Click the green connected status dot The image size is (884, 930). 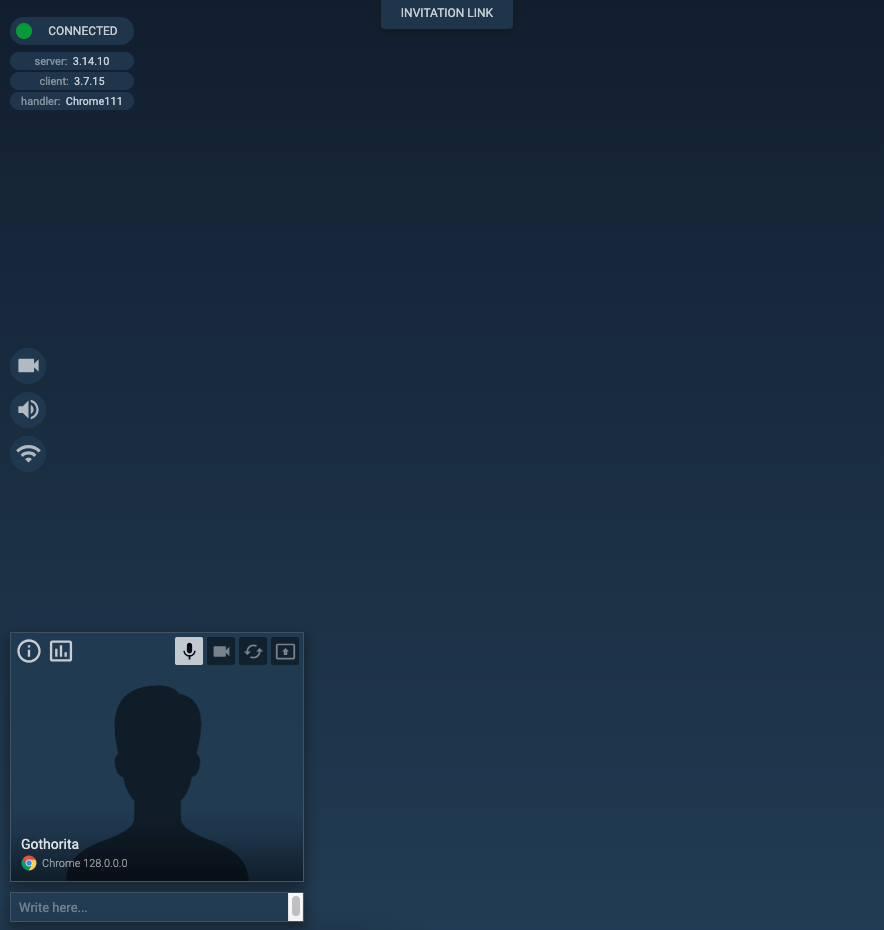24,31
